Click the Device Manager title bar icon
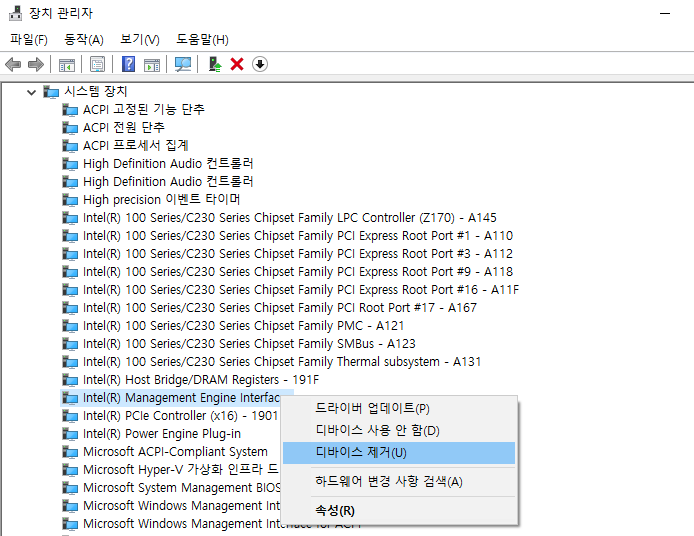 15,13
